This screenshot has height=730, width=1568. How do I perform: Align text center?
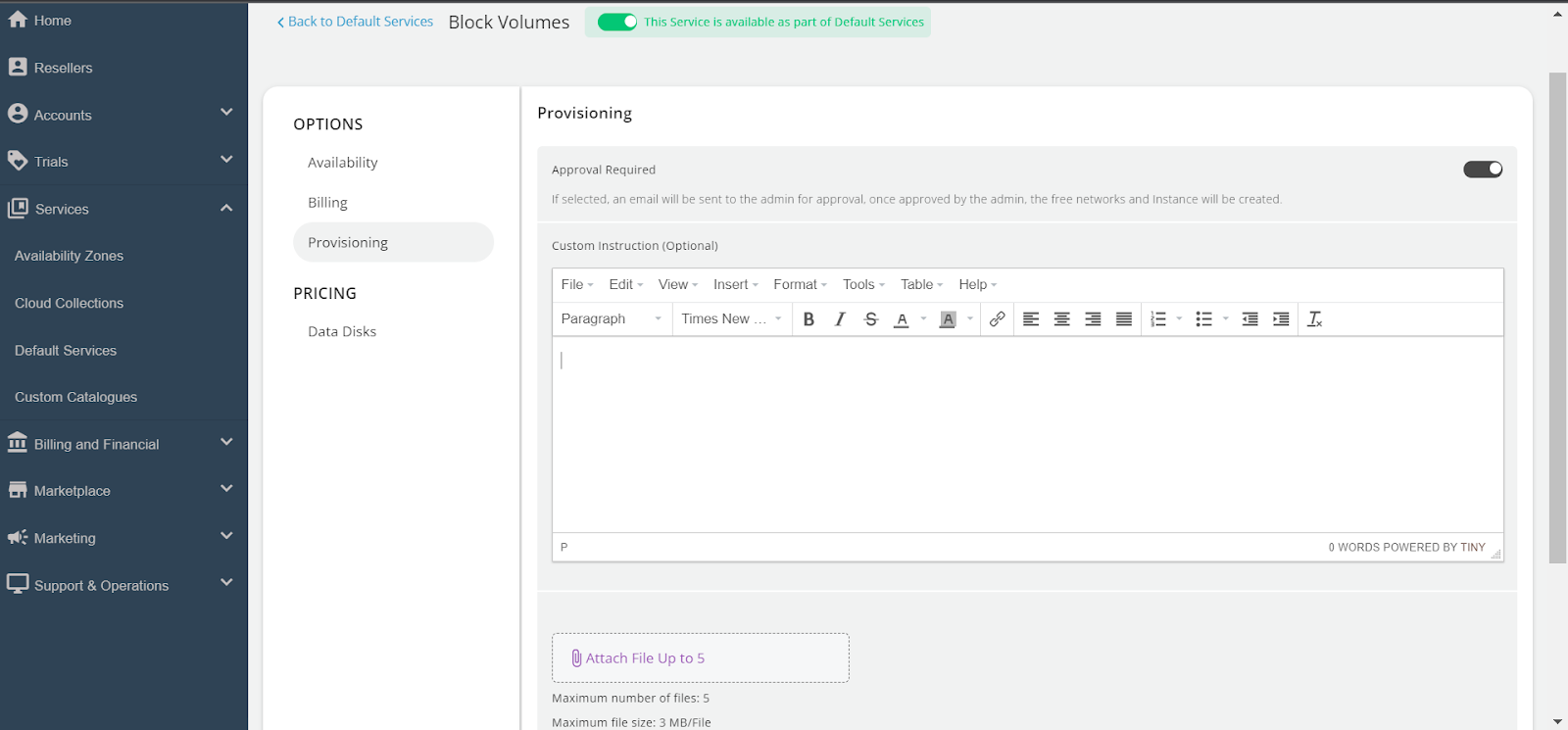(1061, 319)
